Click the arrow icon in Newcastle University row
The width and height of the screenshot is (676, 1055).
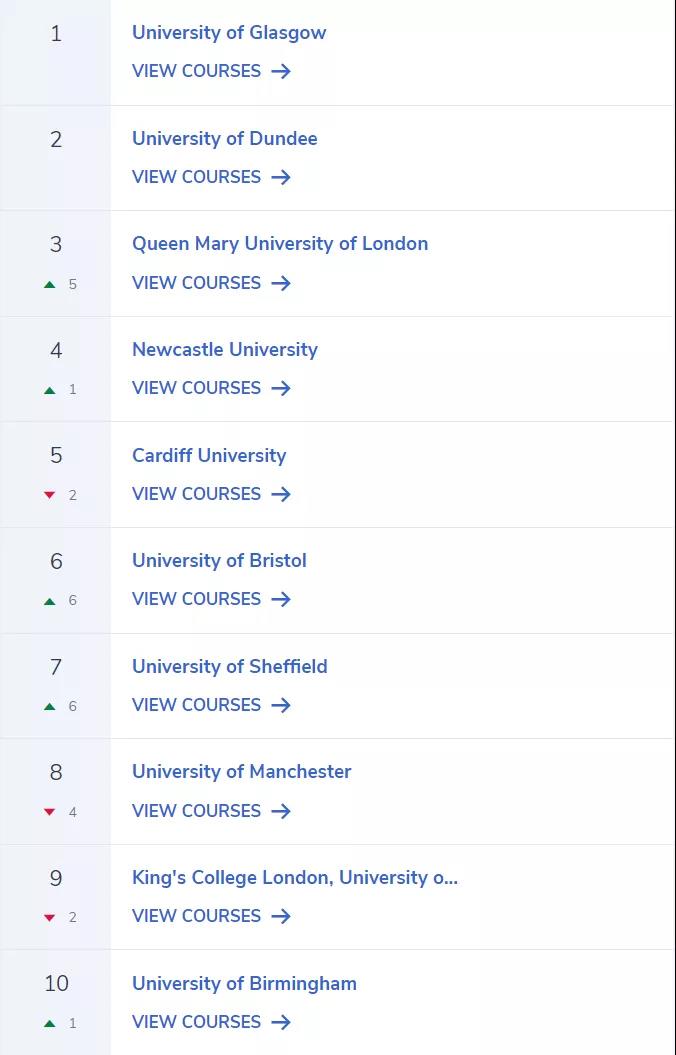coord(280,388)
